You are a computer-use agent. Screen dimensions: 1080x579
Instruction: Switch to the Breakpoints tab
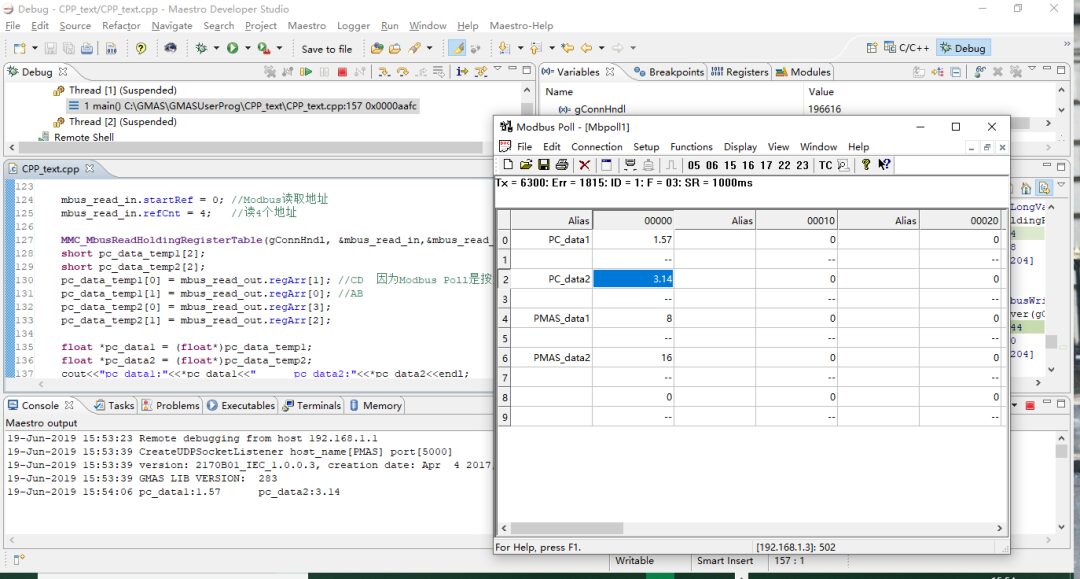(669, 72)
